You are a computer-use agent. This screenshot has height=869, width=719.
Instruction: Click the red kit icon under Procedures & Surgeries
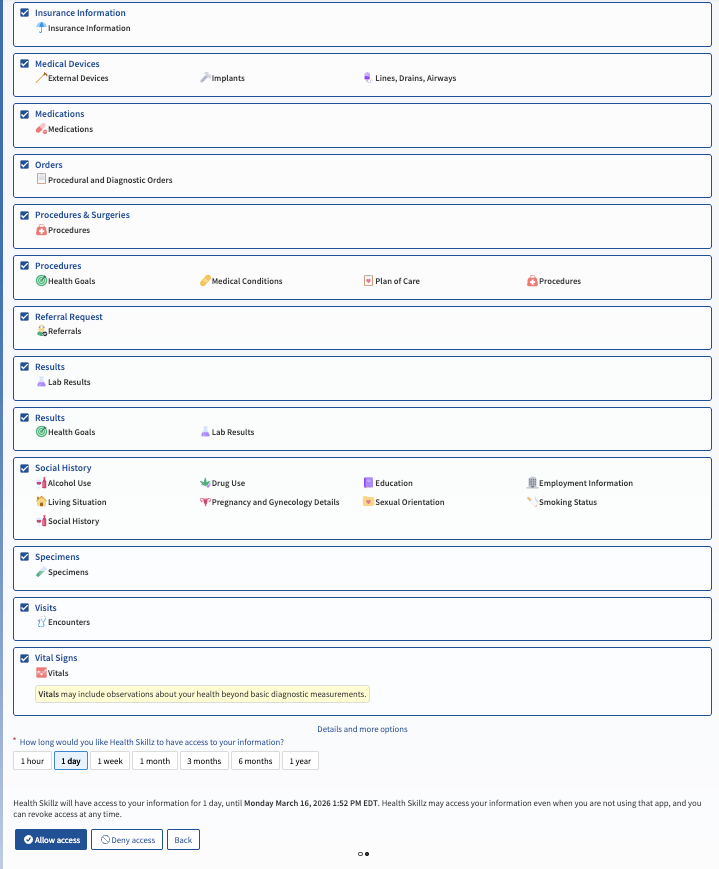(41, 230)
